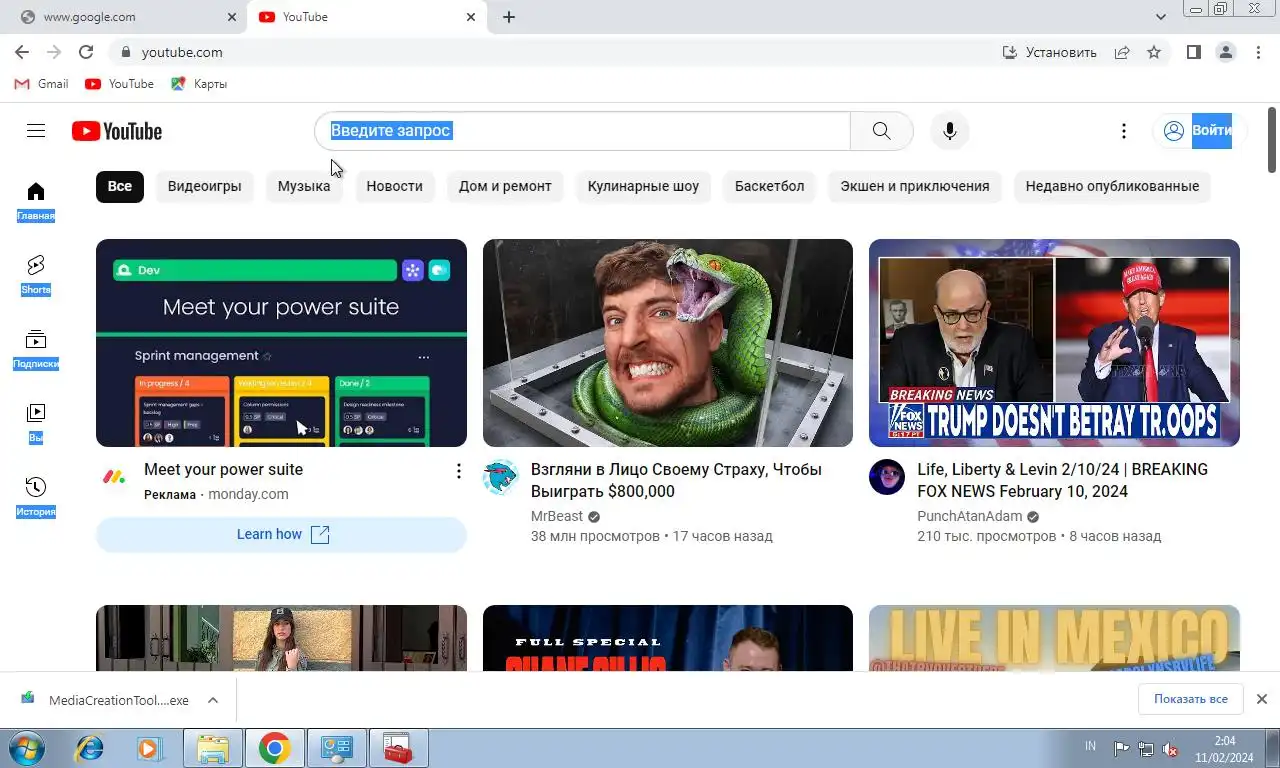Expand MediaCreationTool download options chevron
Image resolution: width=1280 pixels, height=768 pixels.
tap(213, 700)
